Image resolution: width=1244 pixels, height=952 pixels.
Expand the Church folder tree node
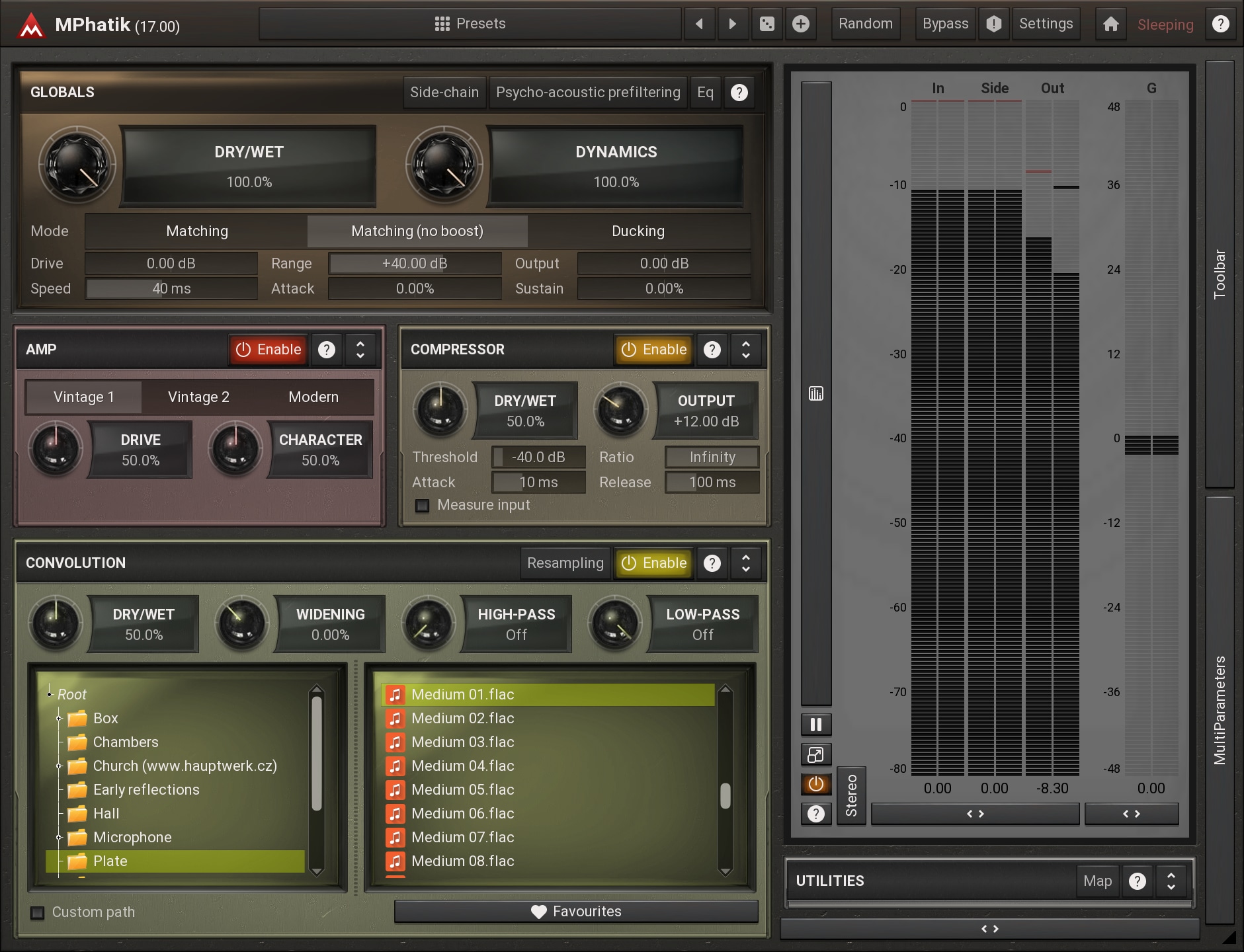[59, 766]
